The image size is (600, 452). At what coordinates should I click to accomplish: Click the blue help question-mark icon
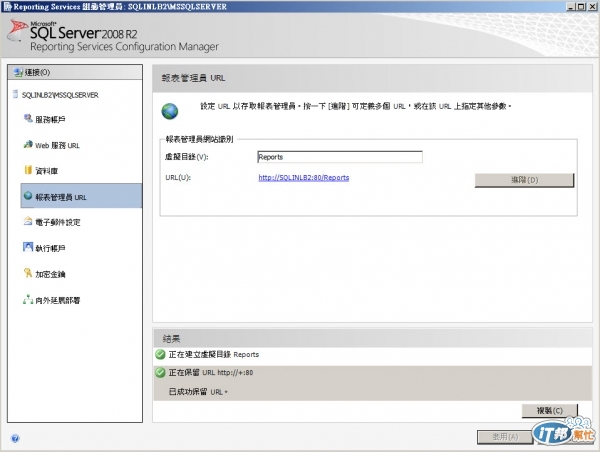pyautogui.click(x=15, y=438)
